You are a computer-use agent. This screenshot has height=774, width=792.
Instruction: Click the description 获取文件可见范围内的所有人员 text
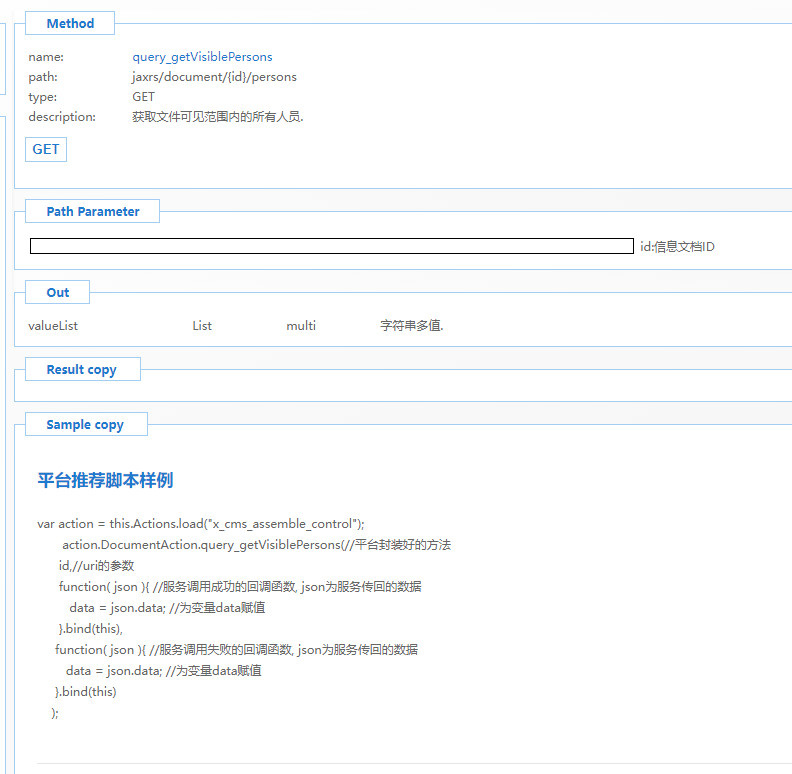[218, 117]
